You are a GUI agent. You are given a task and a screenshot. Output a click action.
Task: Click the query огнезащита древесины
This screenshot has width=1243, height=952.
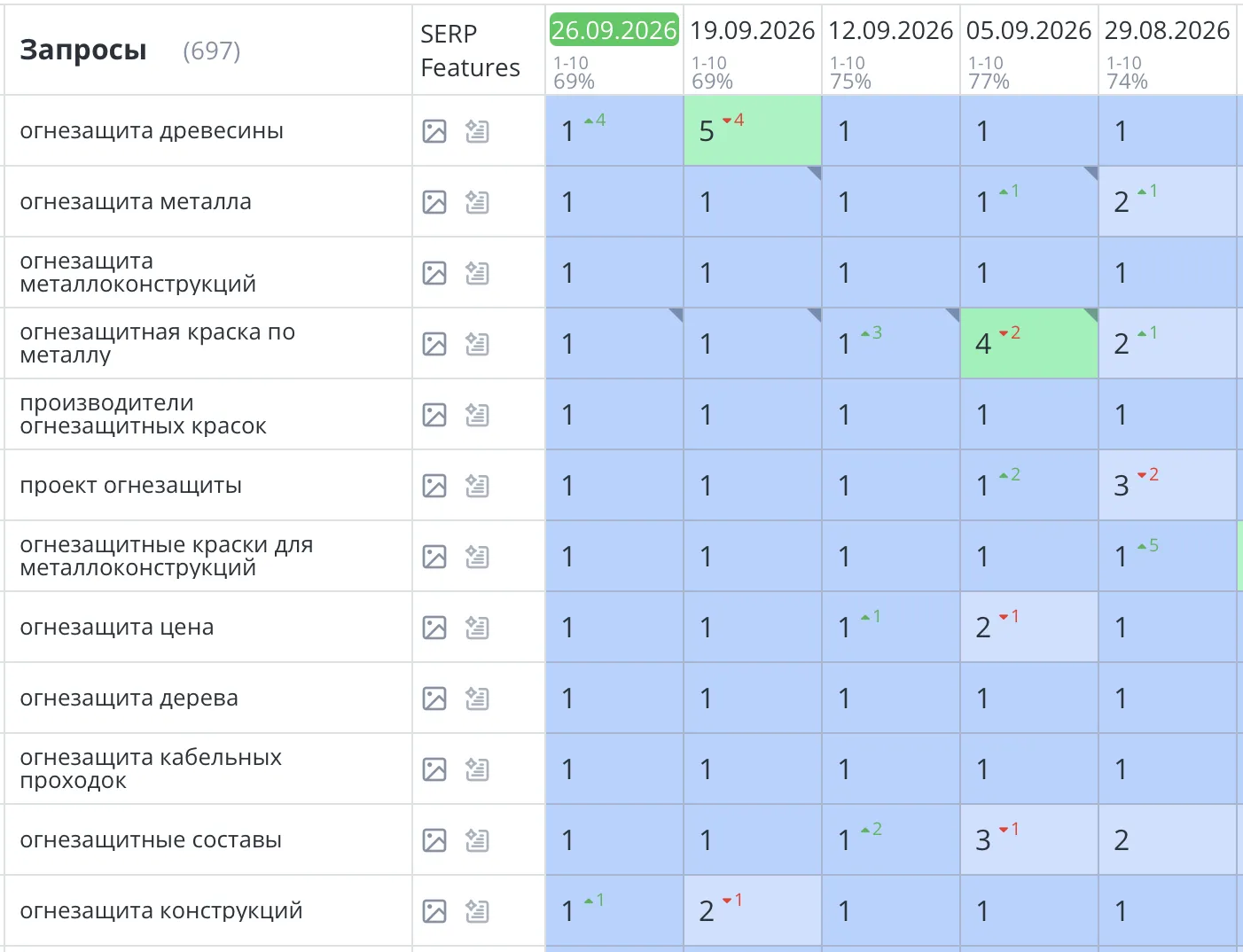[x=152, y=131]
